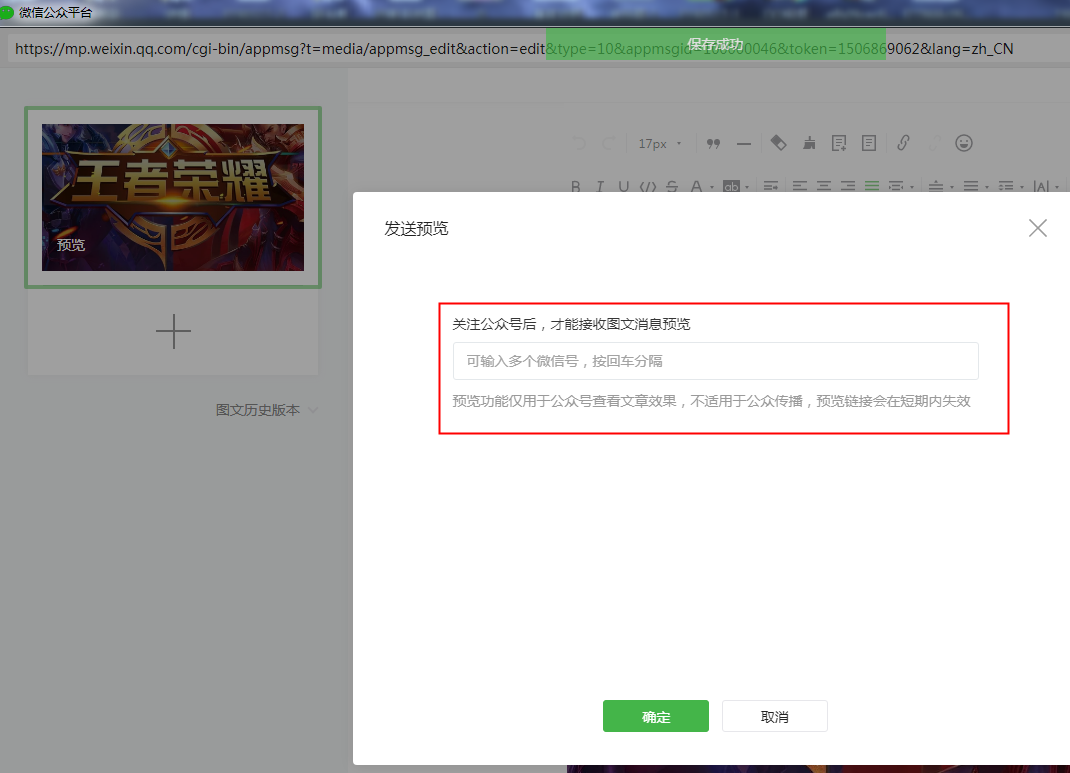This screenshot has height=773, width=1070.
Task: Open the letter spacing dropdown arrow
Action: [1057, 187]
